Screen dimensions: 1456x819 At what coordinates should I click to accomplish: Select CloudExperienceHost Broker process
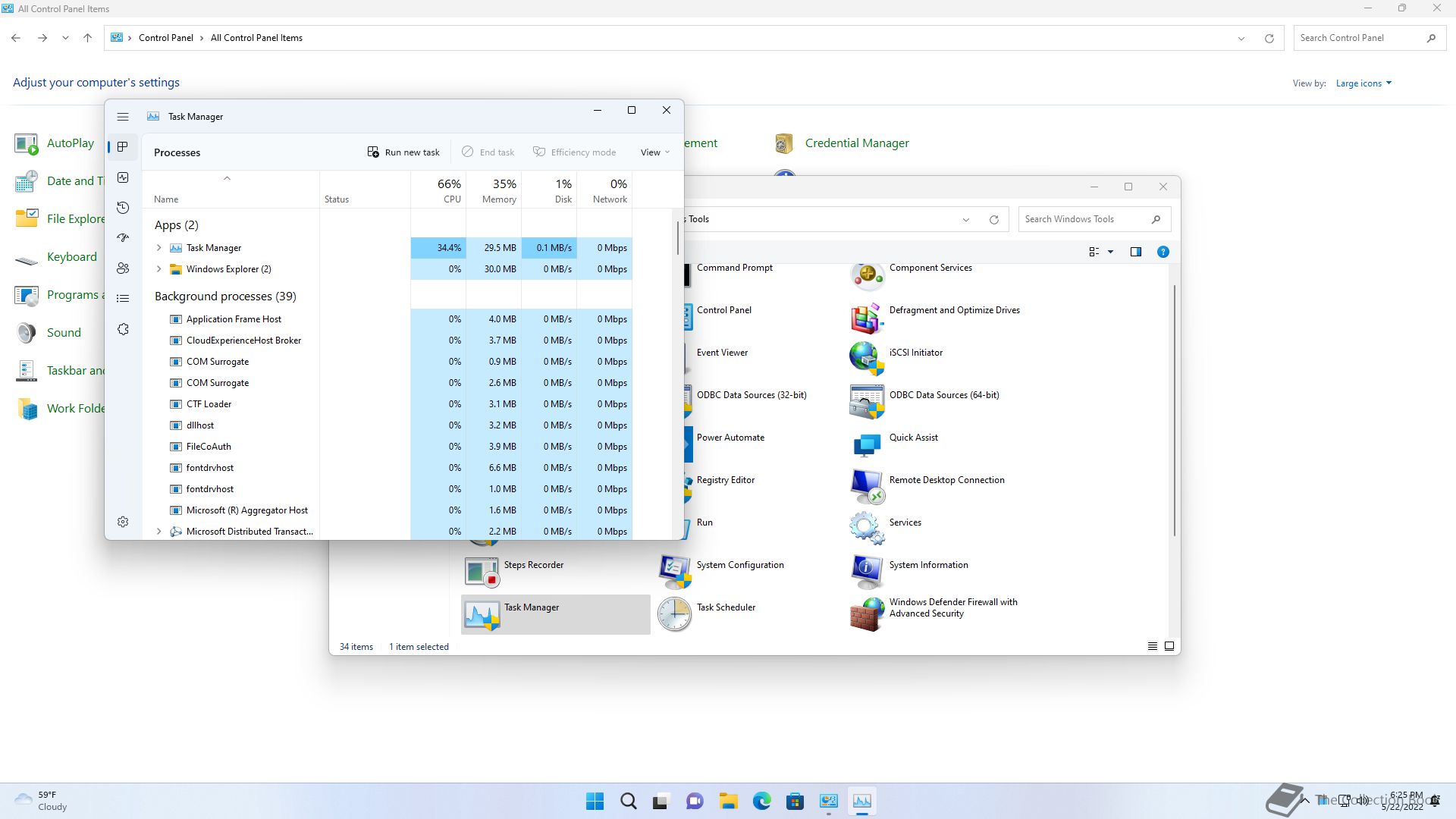click(388, 340)
